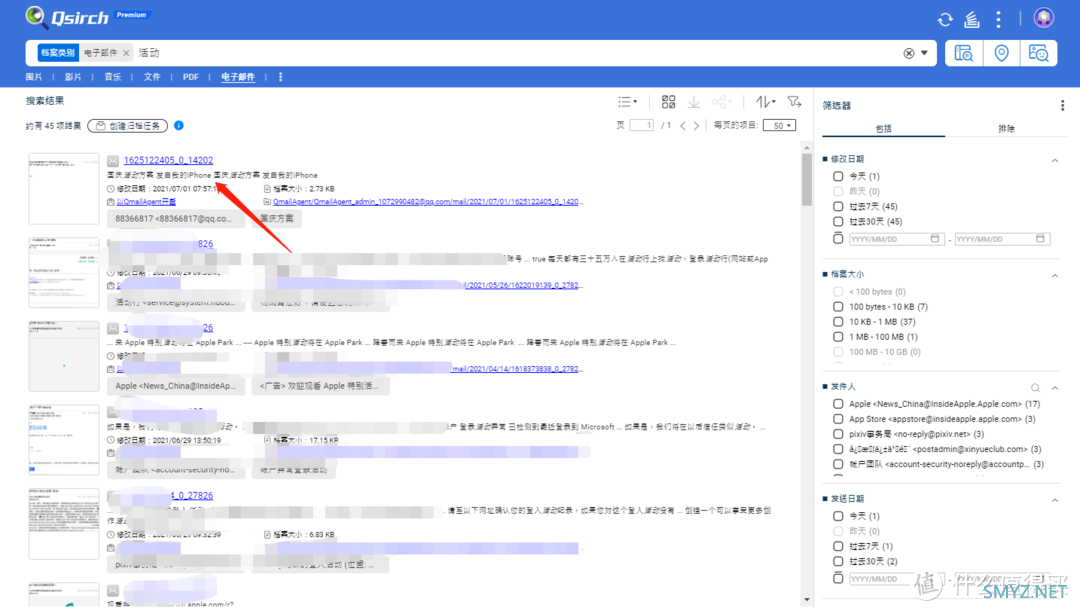Check 10 KB - 1 MB (37) size filter

(838, 322)
